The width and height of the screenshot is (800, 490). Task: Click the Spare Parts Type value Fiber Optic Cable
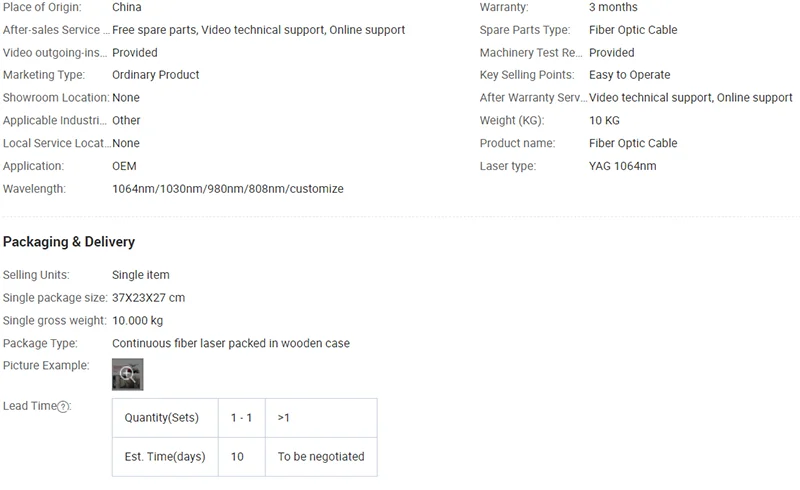coord(633,30)
